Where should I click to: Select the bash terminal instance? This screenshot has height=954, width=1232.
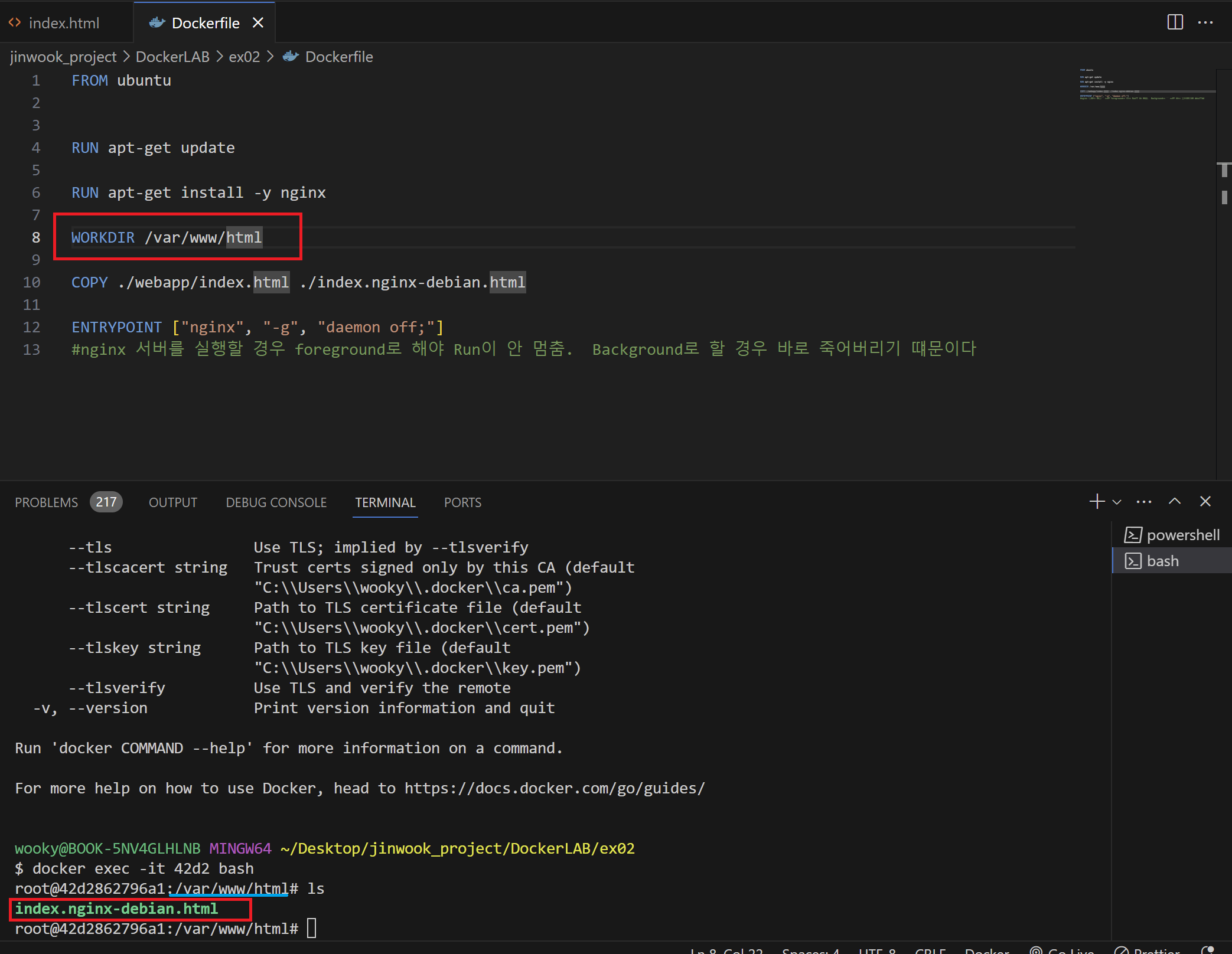(1162, 561)
